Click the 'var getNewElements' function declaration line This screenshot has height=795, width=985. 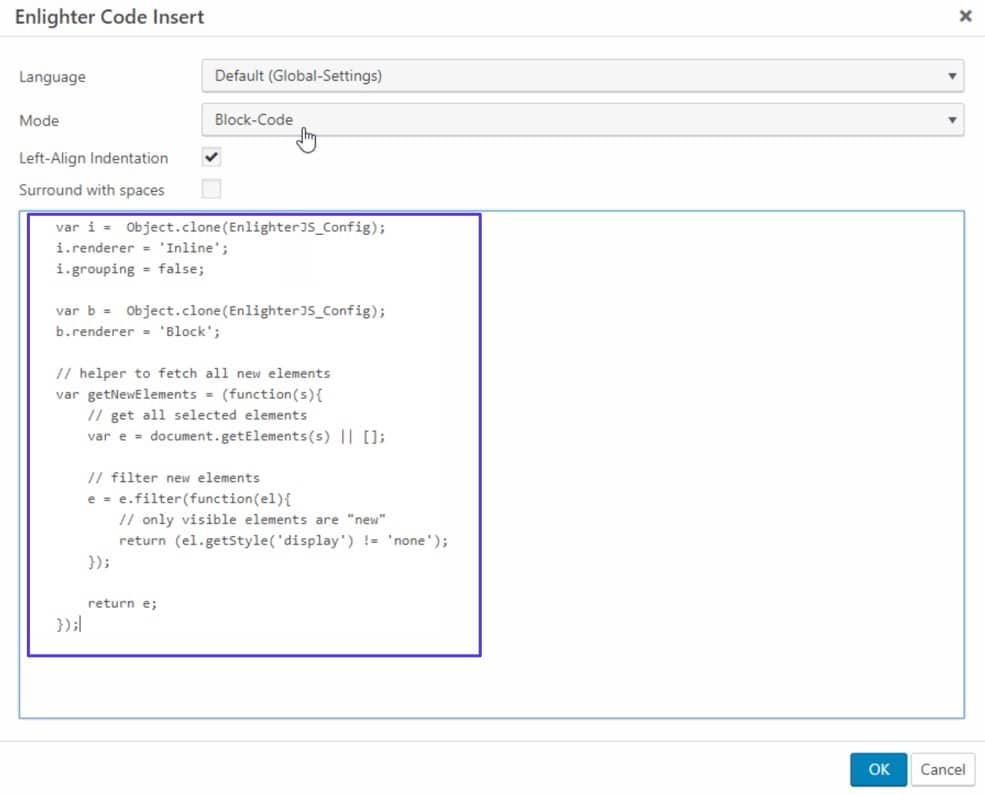189,394
